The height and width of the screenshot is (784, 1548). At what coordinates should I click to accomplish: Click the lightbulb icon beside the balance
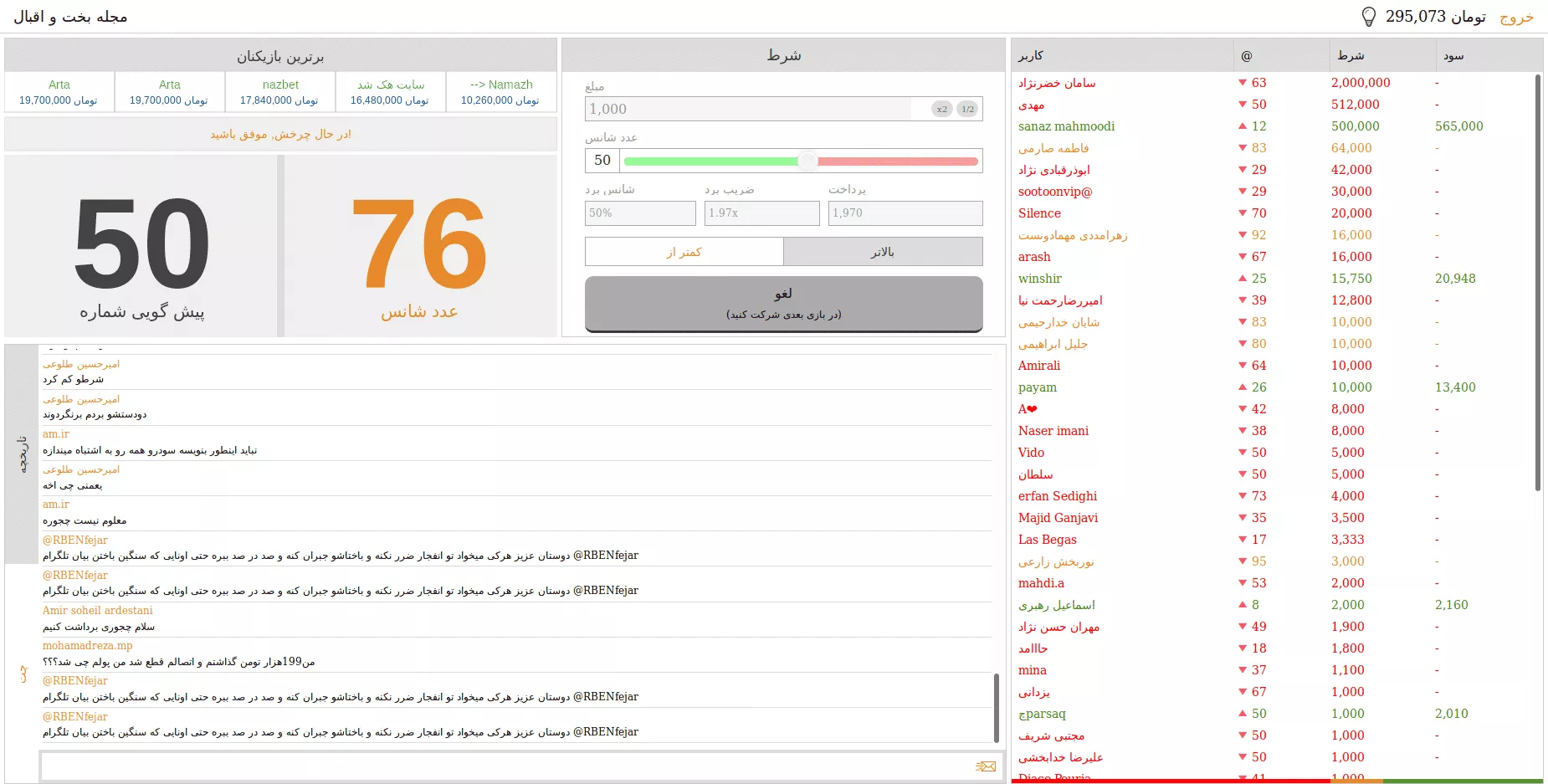[1368, 17]
